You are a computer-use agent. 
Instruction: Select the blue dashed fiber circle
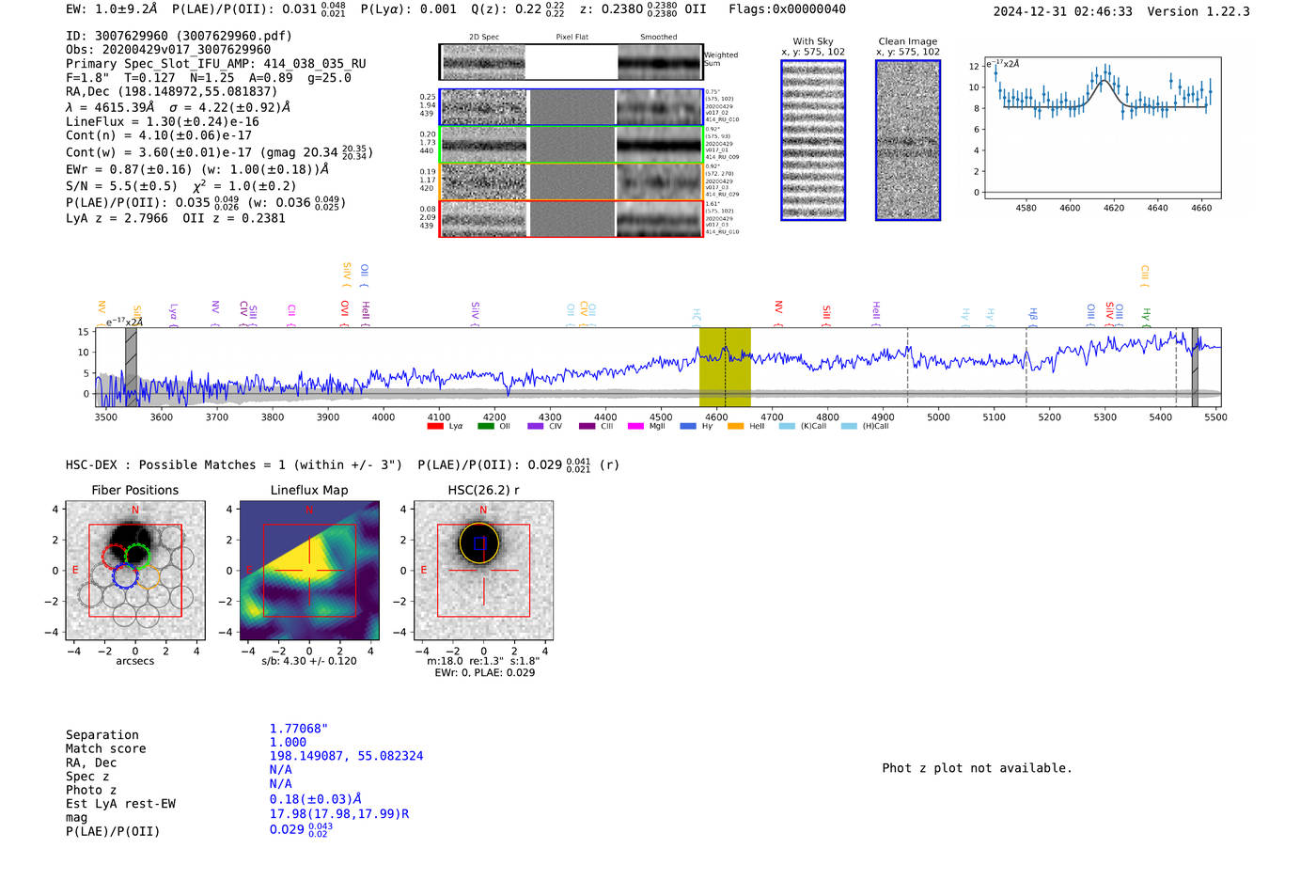coord(125,575)
